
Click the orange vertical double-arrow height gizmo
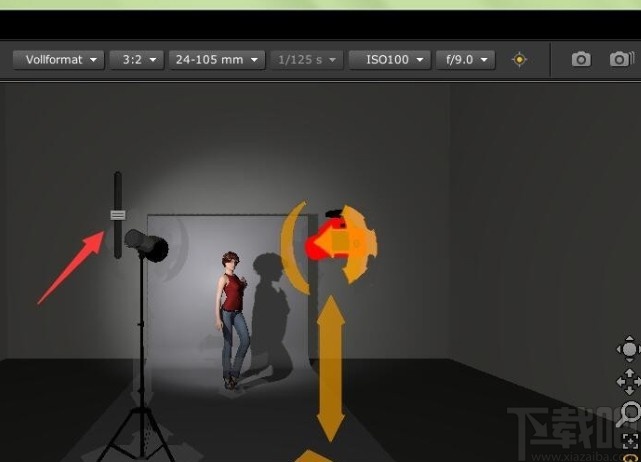tap(330, 369)
